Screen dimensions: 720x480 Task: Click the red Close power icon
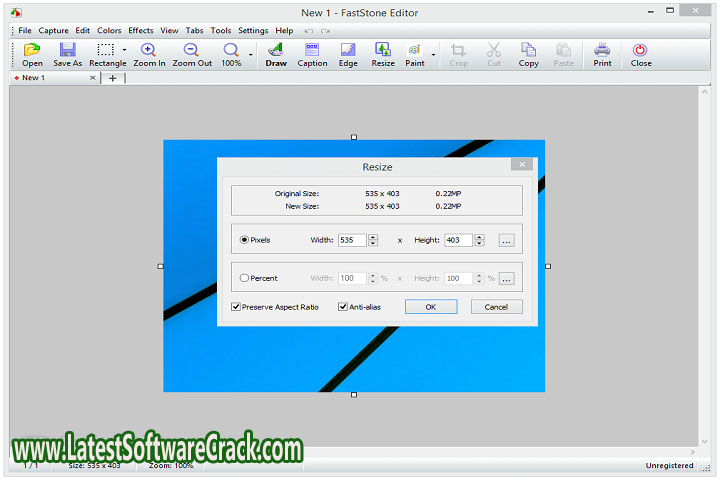641,55
